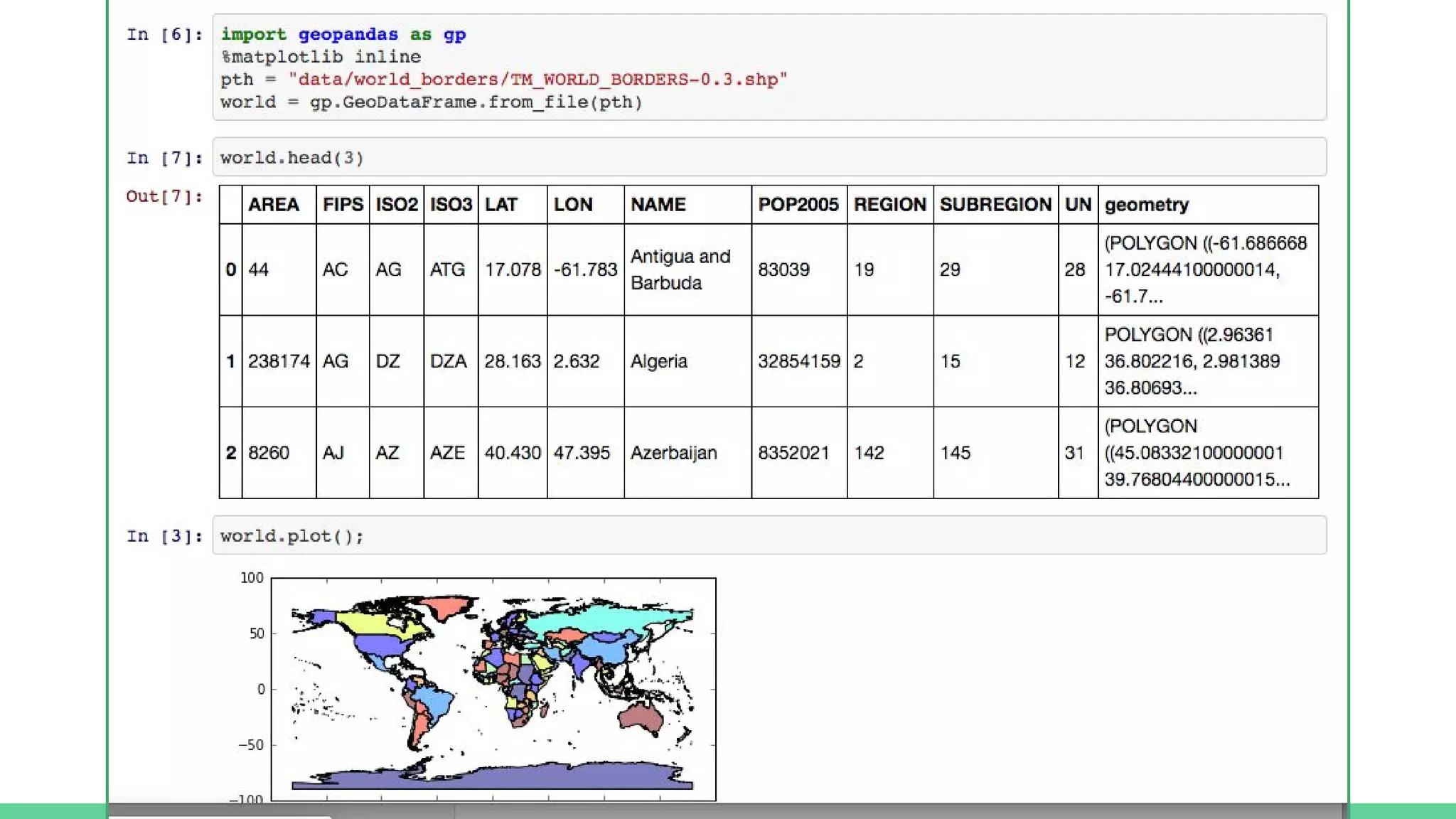Screen dimensions: 1456x819
Task: Click the world.head(3) code cell
Action: point(769,157)
